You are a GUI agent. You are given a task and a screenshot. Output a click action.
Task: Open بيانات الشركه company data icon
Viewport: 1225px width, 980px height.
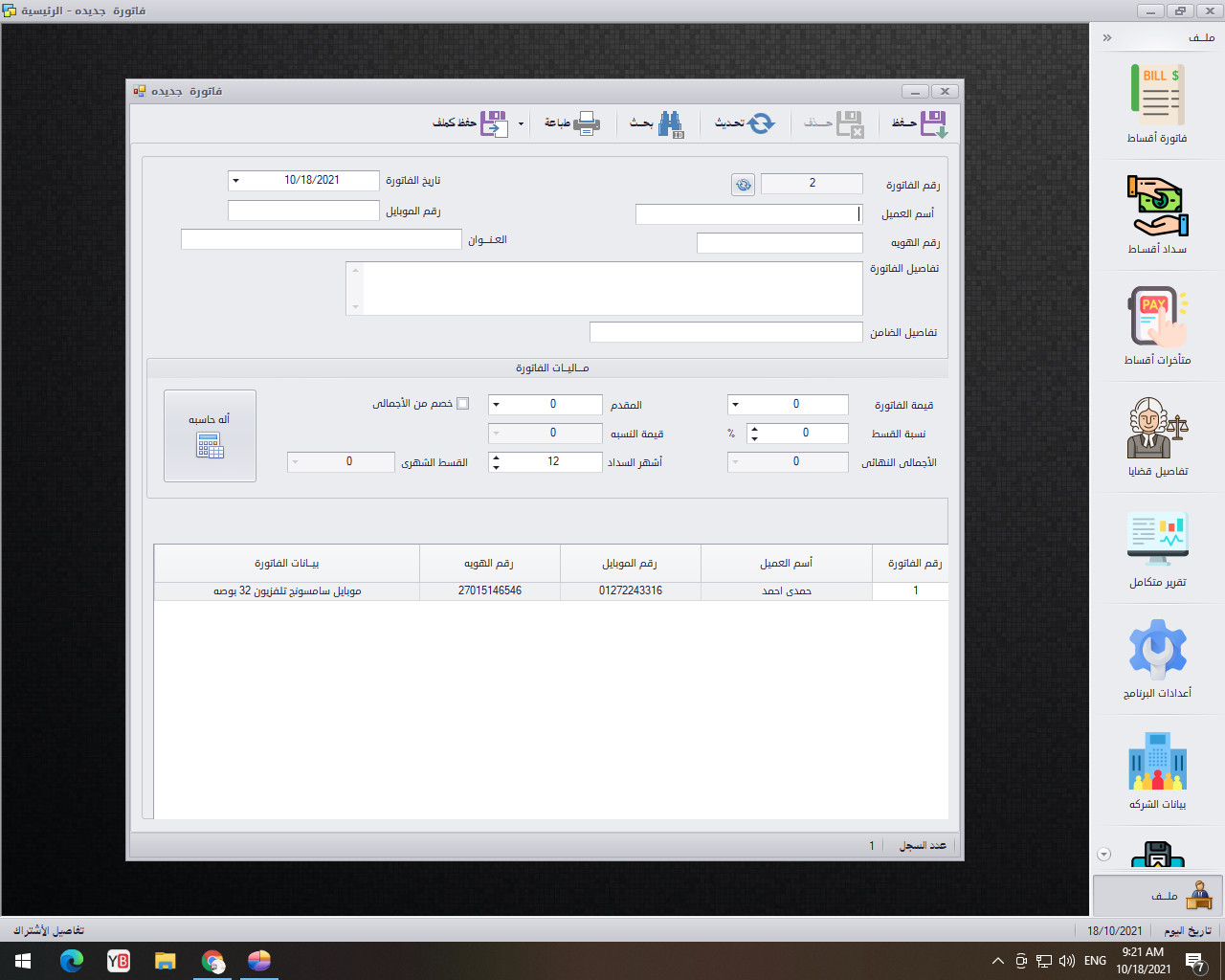point(1157,769)
